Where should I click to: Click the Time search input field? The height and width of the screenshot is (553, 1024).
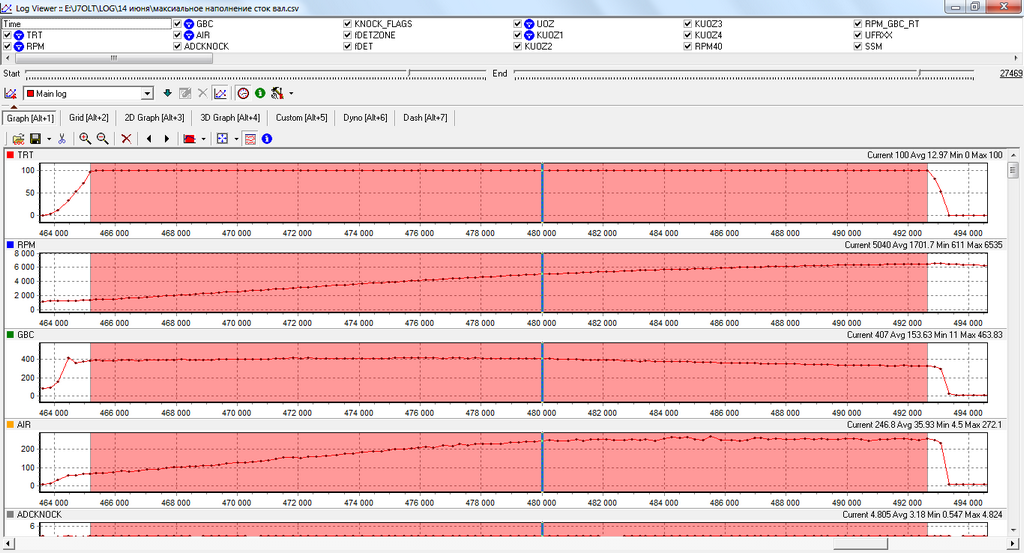pyautogui.click(x=85, y=23)
